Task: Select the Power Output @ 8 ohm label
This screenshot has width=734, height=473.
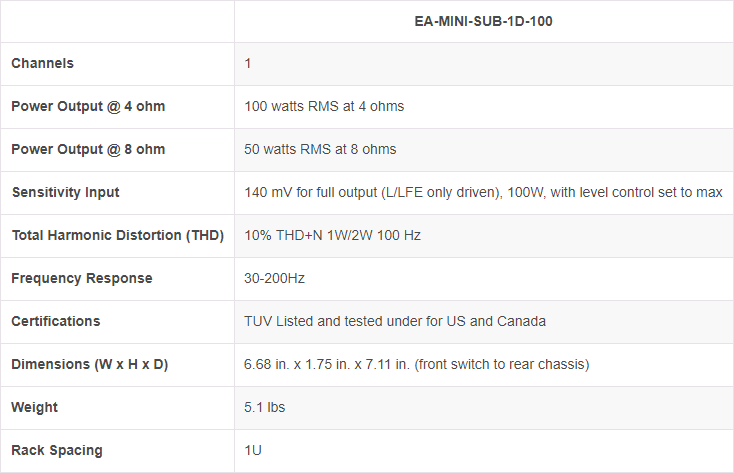Action: pyautogui.click(x=88, y=149)
